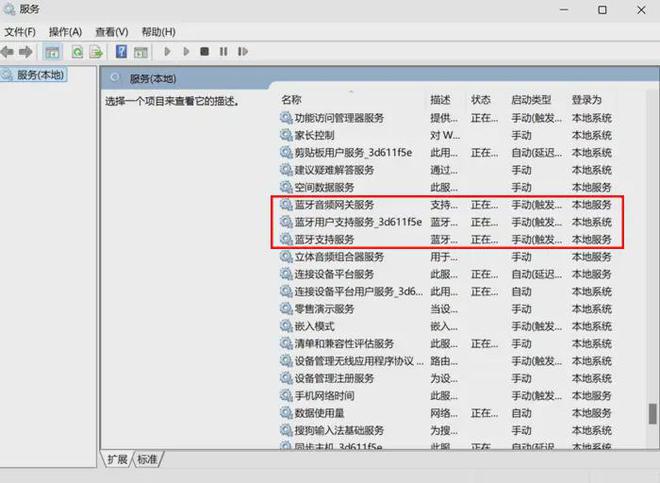Image resolution: width=660 pixels, height=483 pixels.
Task: Select the 立体音频组合器服务 row
Action: pos(446,257)
